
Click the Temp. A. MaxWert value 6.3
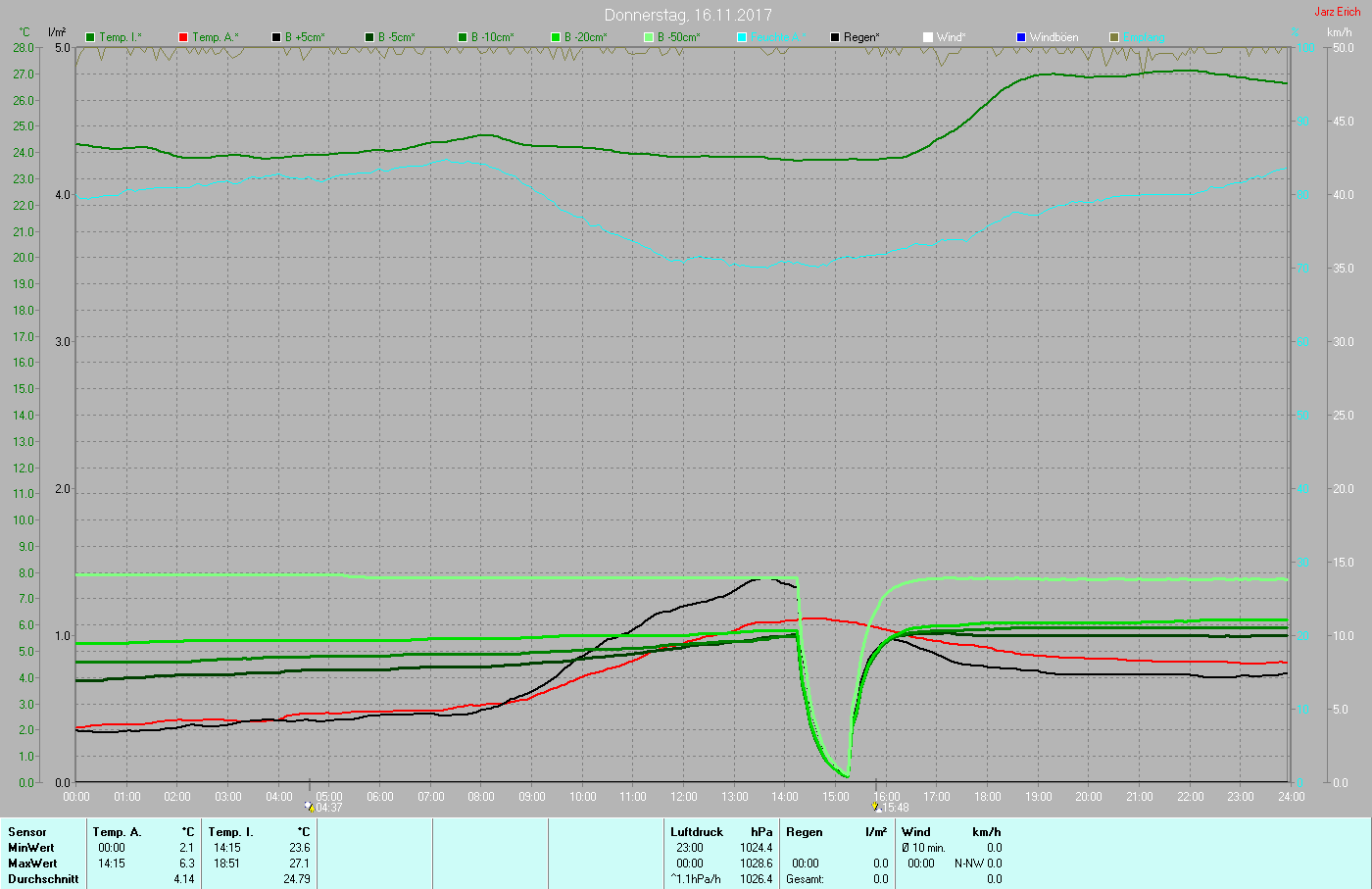[186, 864]
